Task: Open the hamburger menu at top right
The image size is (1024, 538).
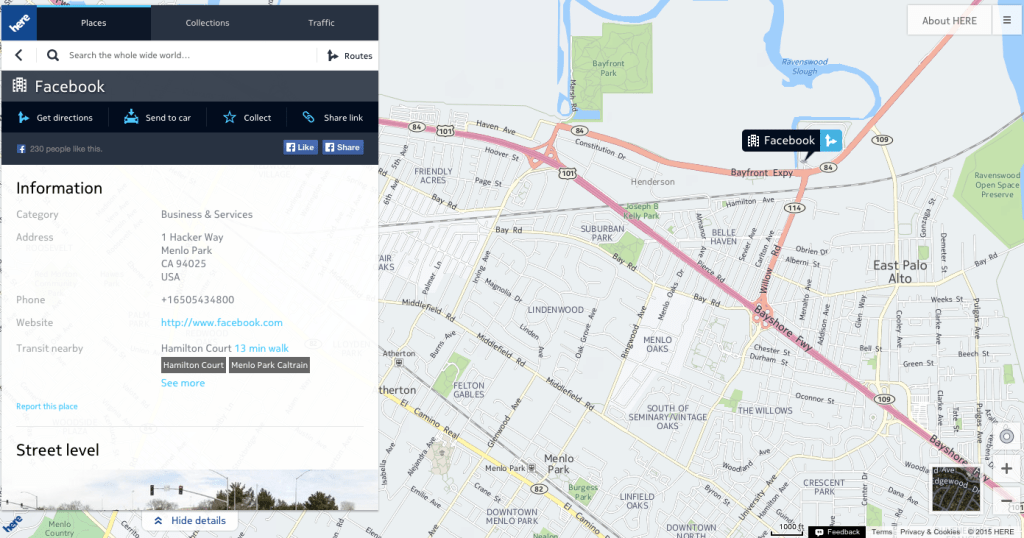Action: pyautogui.click(x=1007, y=21)
